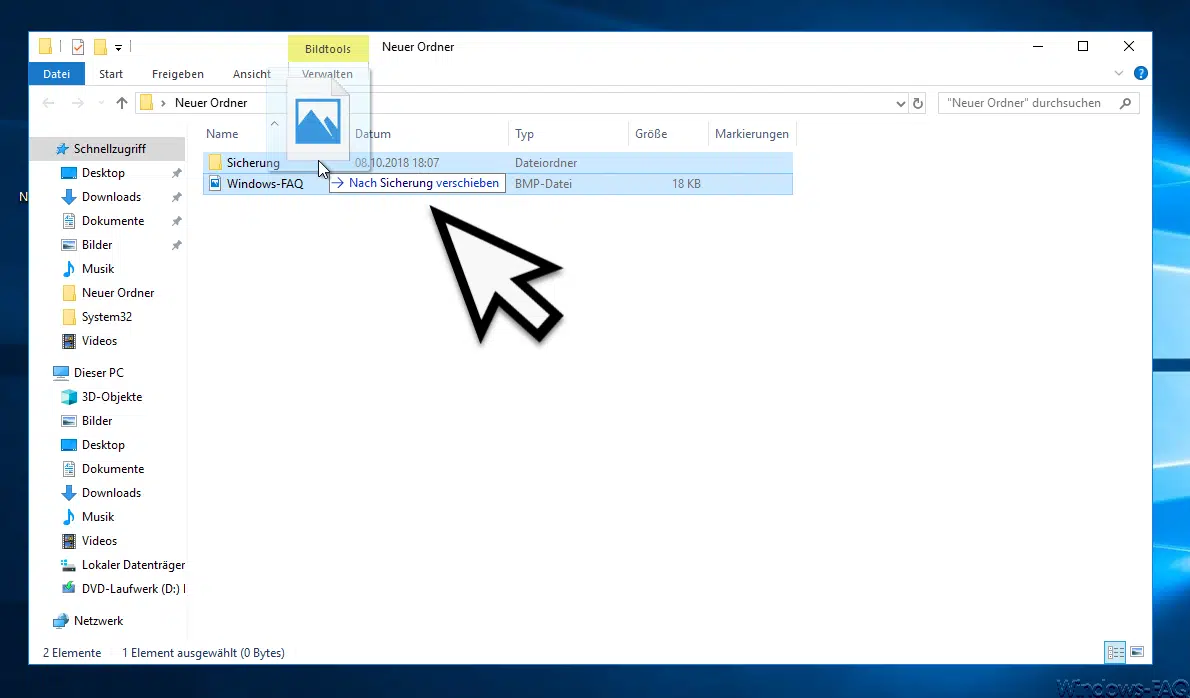
Task: Navigate back with the back arrow
Action: (x=48, y=102)
